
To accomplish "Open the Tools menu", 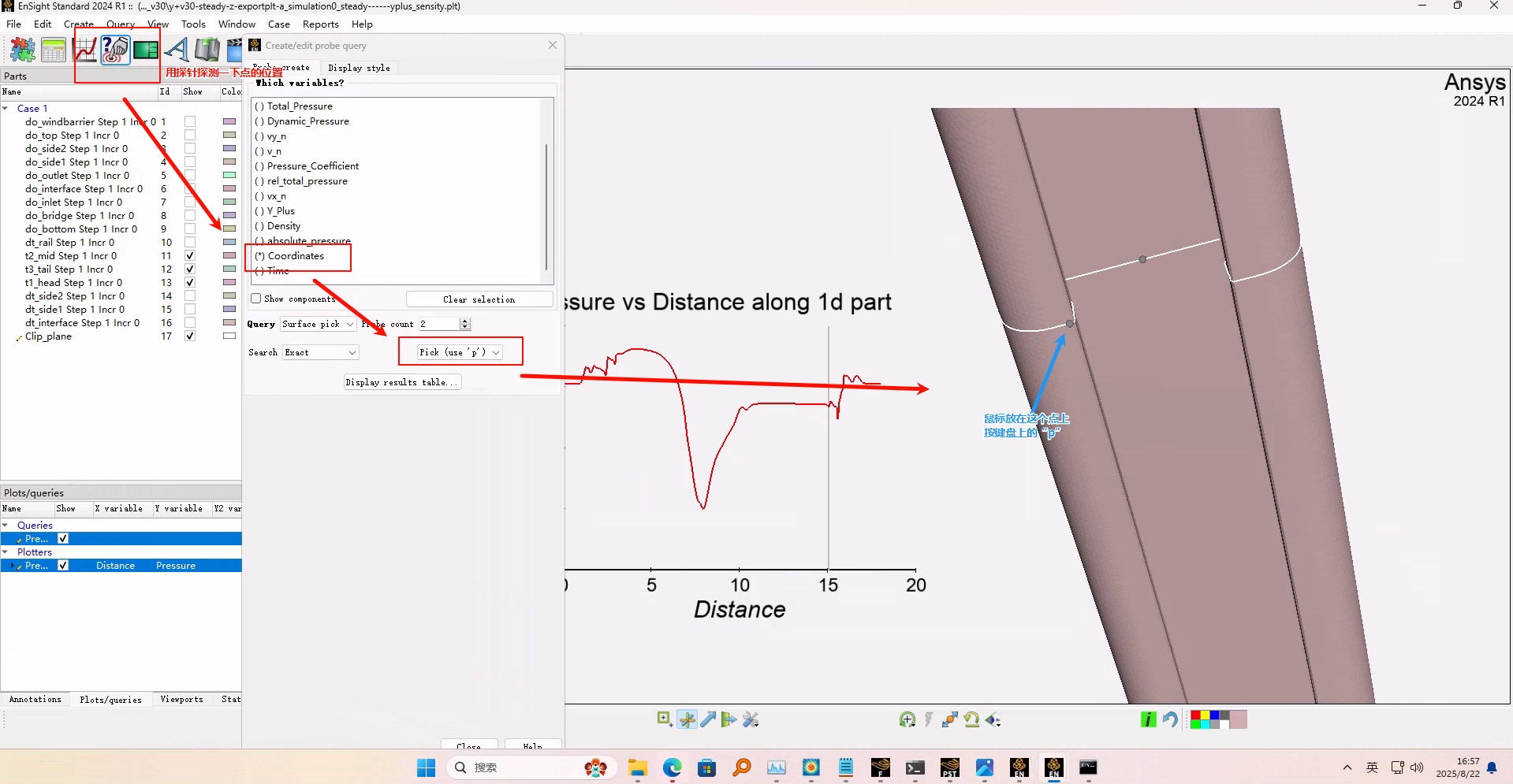I will tap(193, 24).
